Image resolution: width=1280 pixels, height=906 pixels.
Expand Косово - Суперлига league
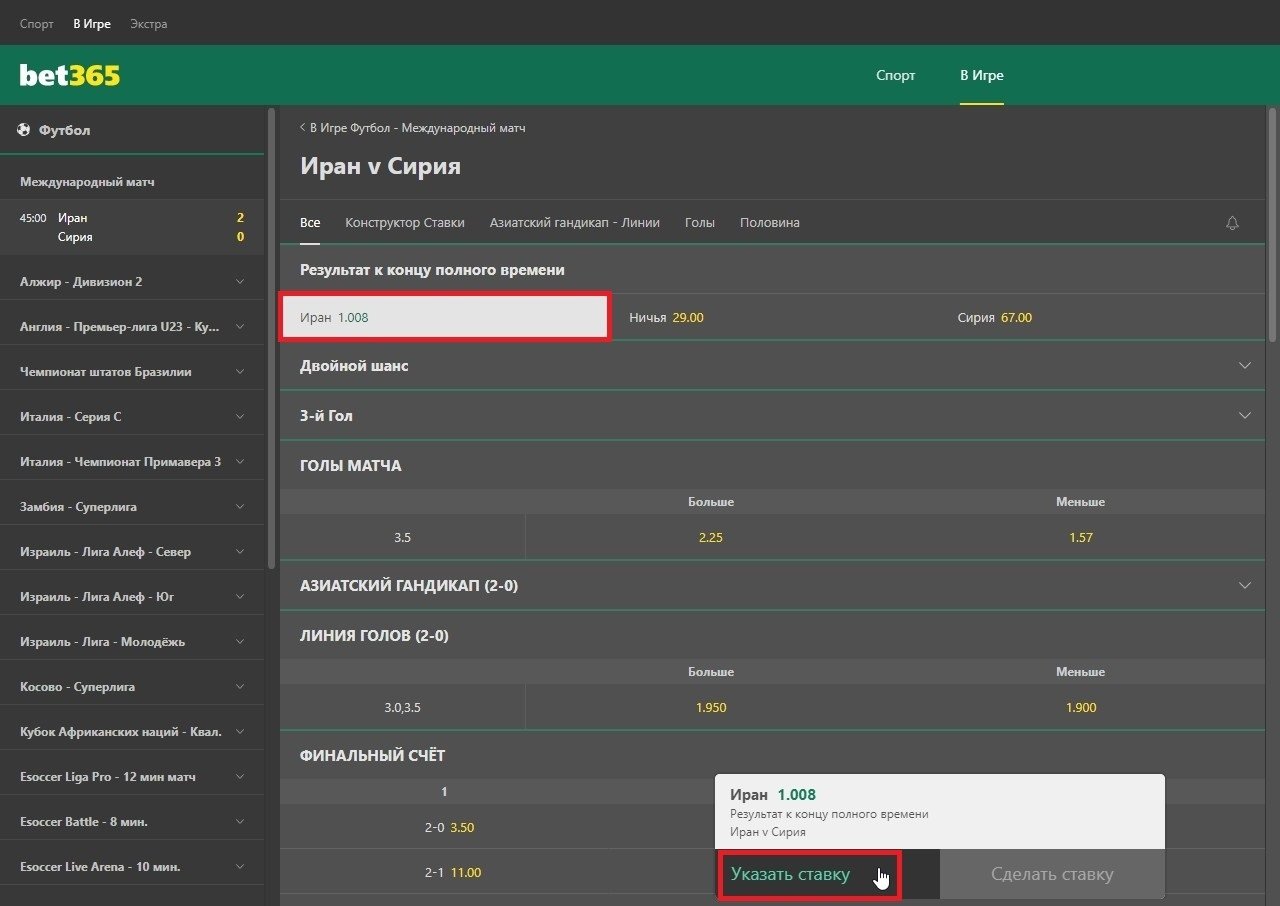[239, 687]
